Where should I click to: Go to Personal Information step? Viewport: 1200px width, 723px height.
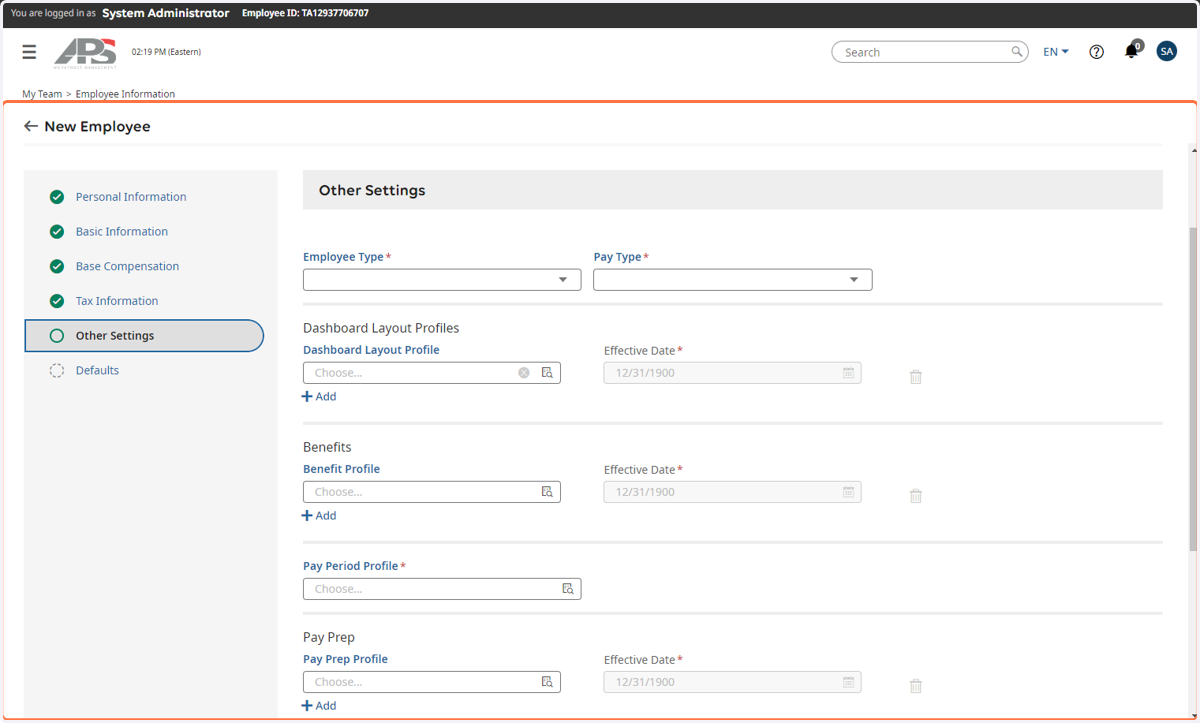point(131,197)
